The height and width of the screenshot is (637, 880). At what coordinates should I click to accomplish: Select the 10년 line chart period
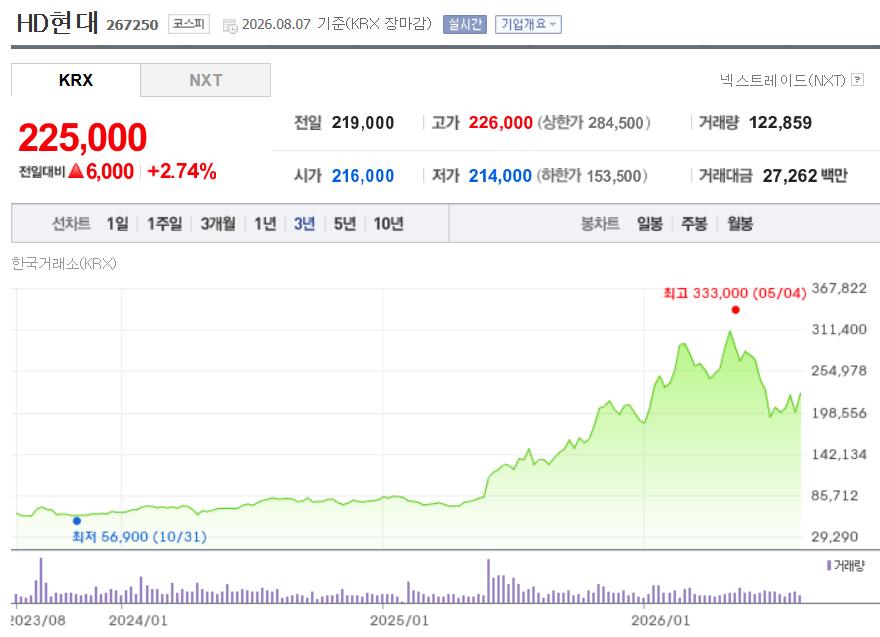(388, 223)
